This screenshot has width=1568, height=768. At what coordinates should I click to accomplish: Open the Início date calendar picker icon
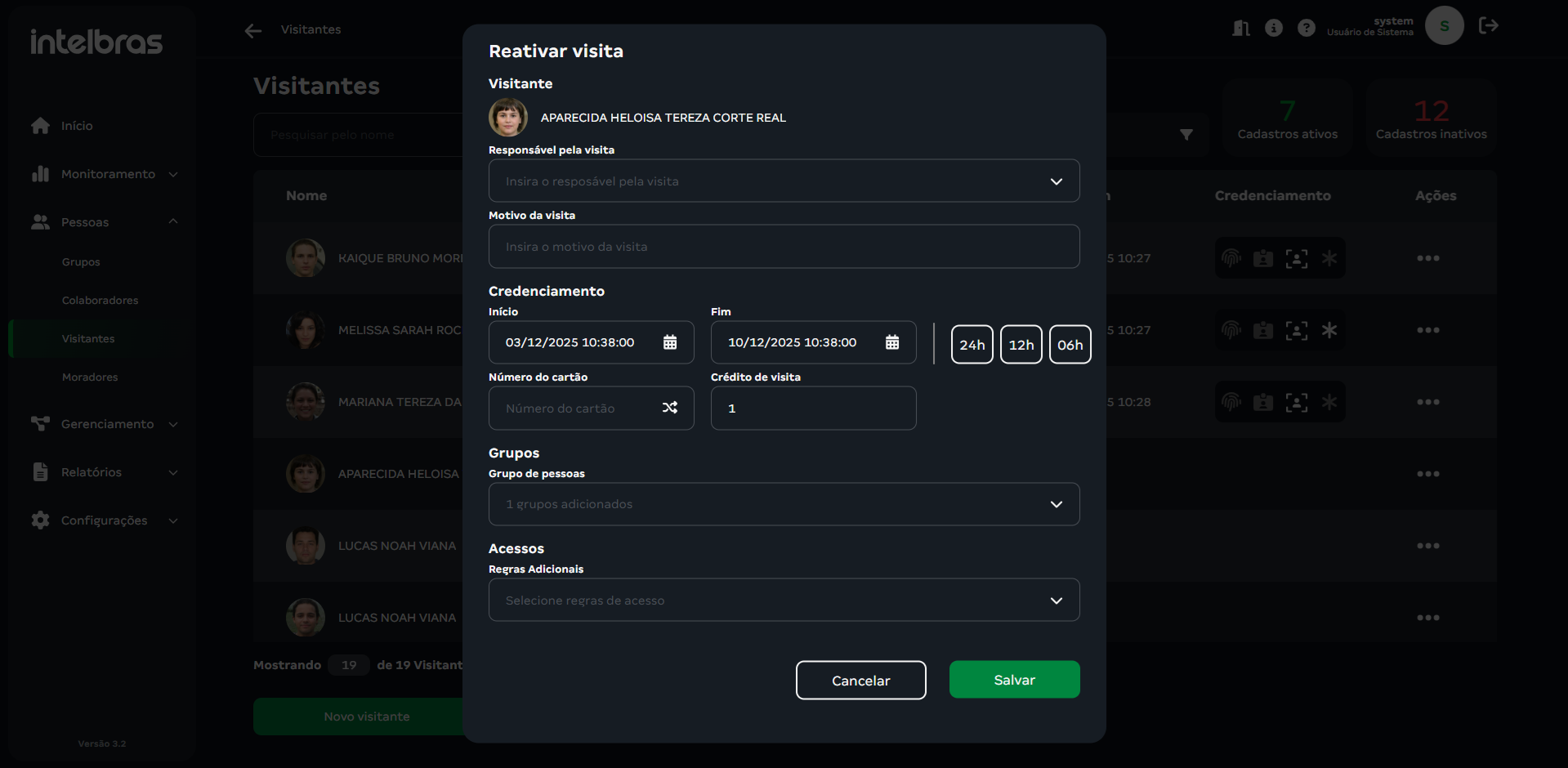[x=670, y=342]
